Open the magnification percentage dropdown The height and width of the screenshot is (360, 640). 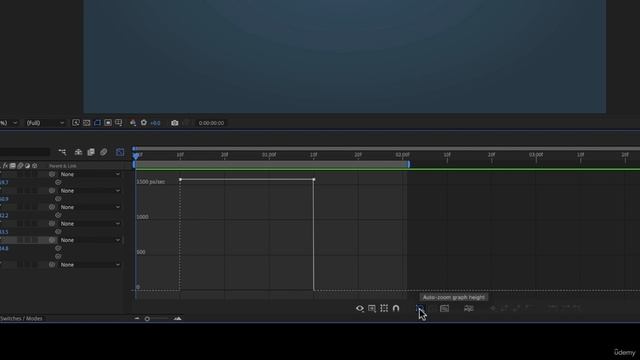pos(9,123)
